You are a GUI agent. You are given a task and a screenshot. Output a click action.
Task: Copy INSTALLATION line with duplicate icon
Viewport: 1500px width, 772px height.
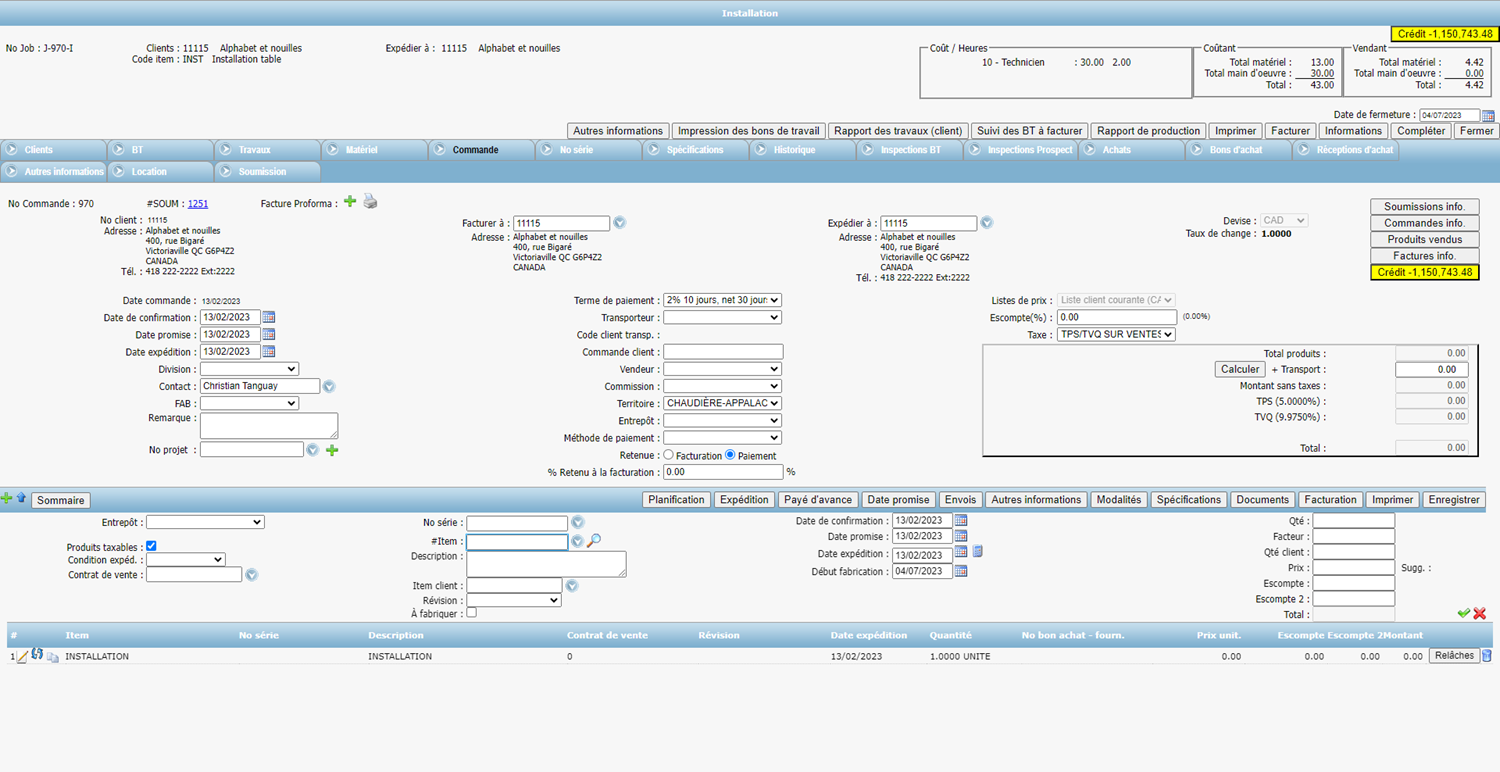(x=53, y=657)
